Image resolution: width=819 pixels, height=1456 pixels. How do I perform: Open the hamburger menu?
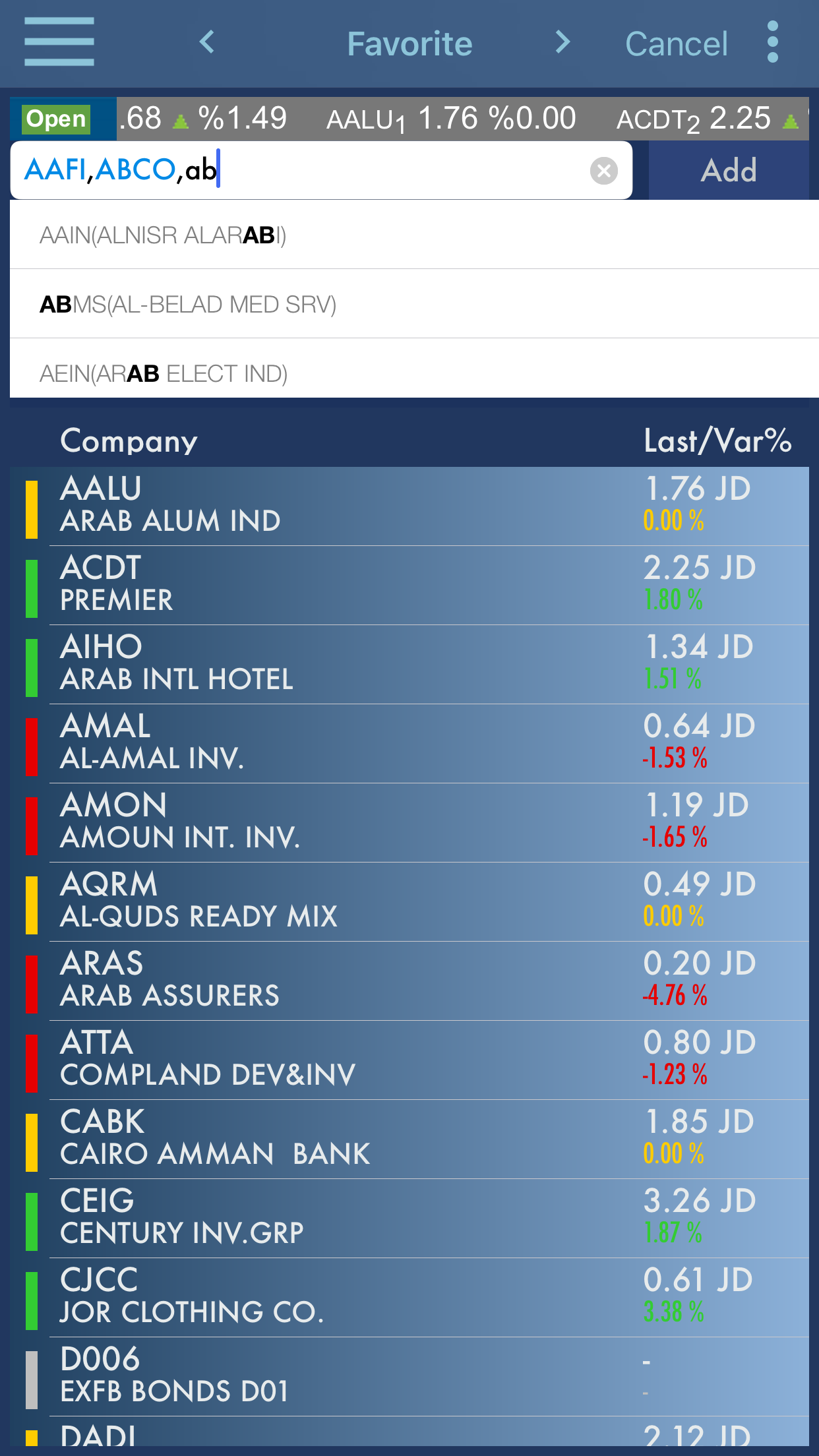click(x=59, y=42)
